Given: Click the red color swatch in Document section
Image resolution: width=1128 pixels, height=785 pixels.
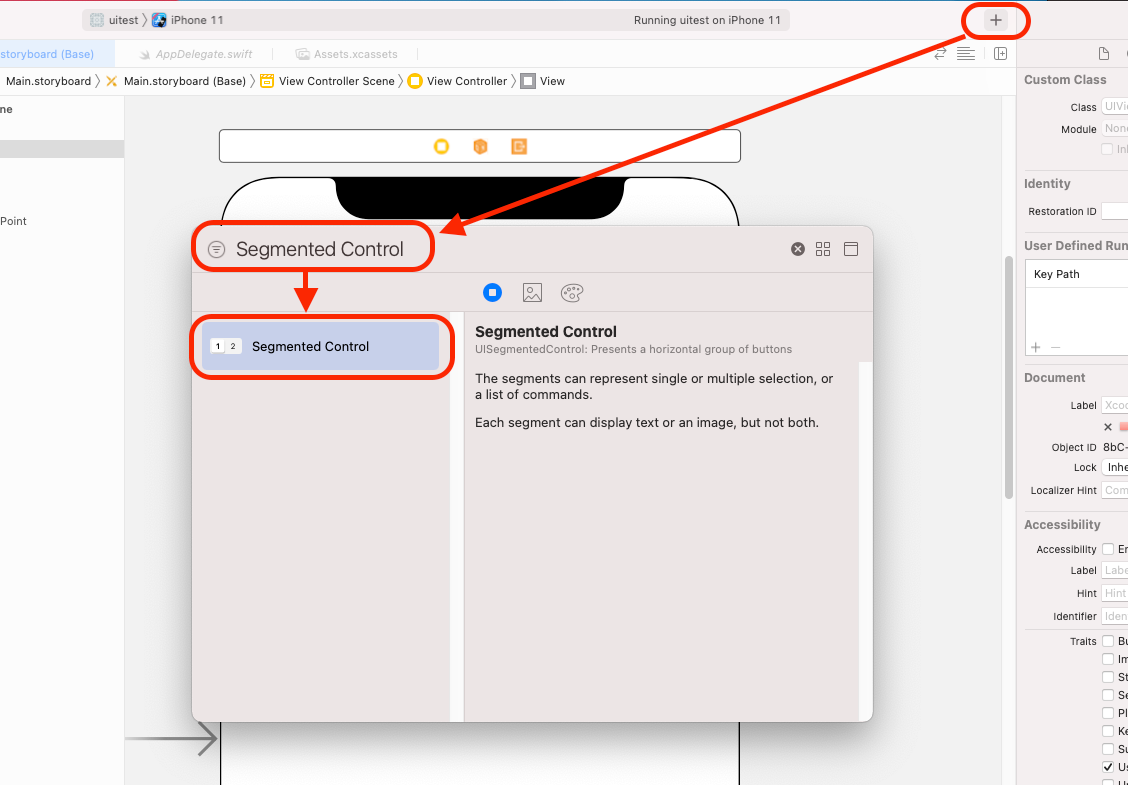Looking at the screenshot, I should (x=1122, y=426).
